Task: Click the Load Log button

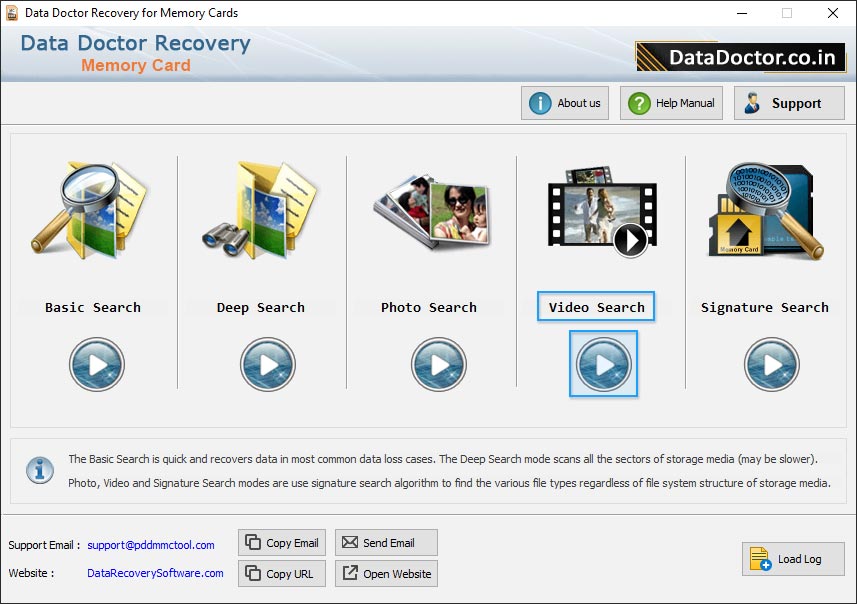Action: coord(792,559)
